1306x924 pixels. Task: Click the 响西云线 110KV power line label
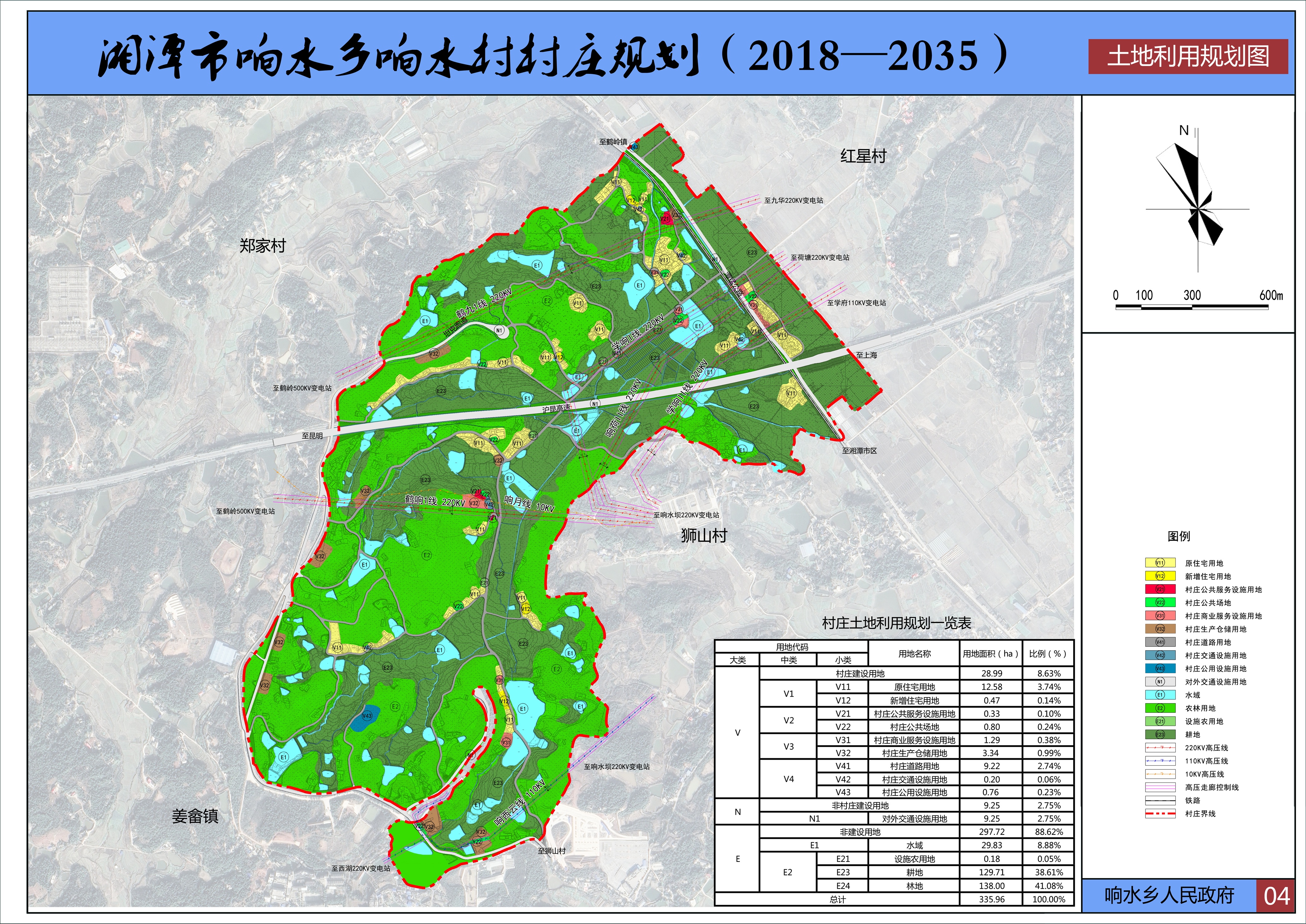click(x=519, y=802)
